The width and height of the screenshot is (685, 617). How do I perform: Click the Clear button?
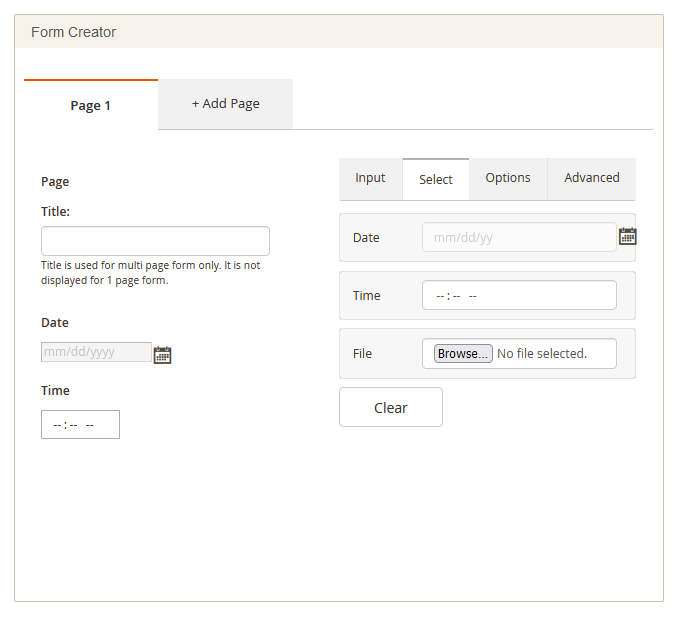[391, 407]
